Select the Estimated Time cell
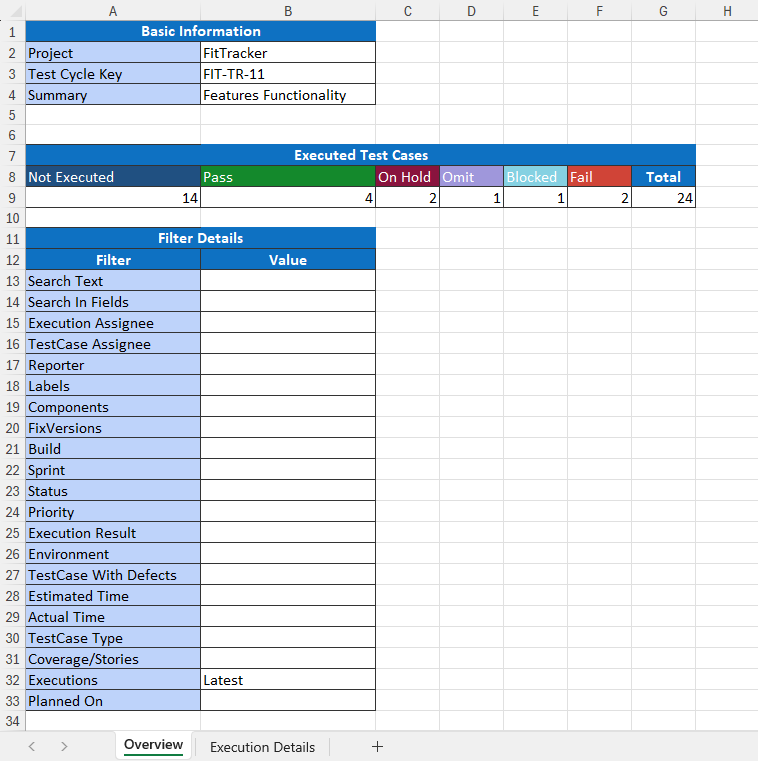This screenshot has height=761, width=758. tap(113, 596)
